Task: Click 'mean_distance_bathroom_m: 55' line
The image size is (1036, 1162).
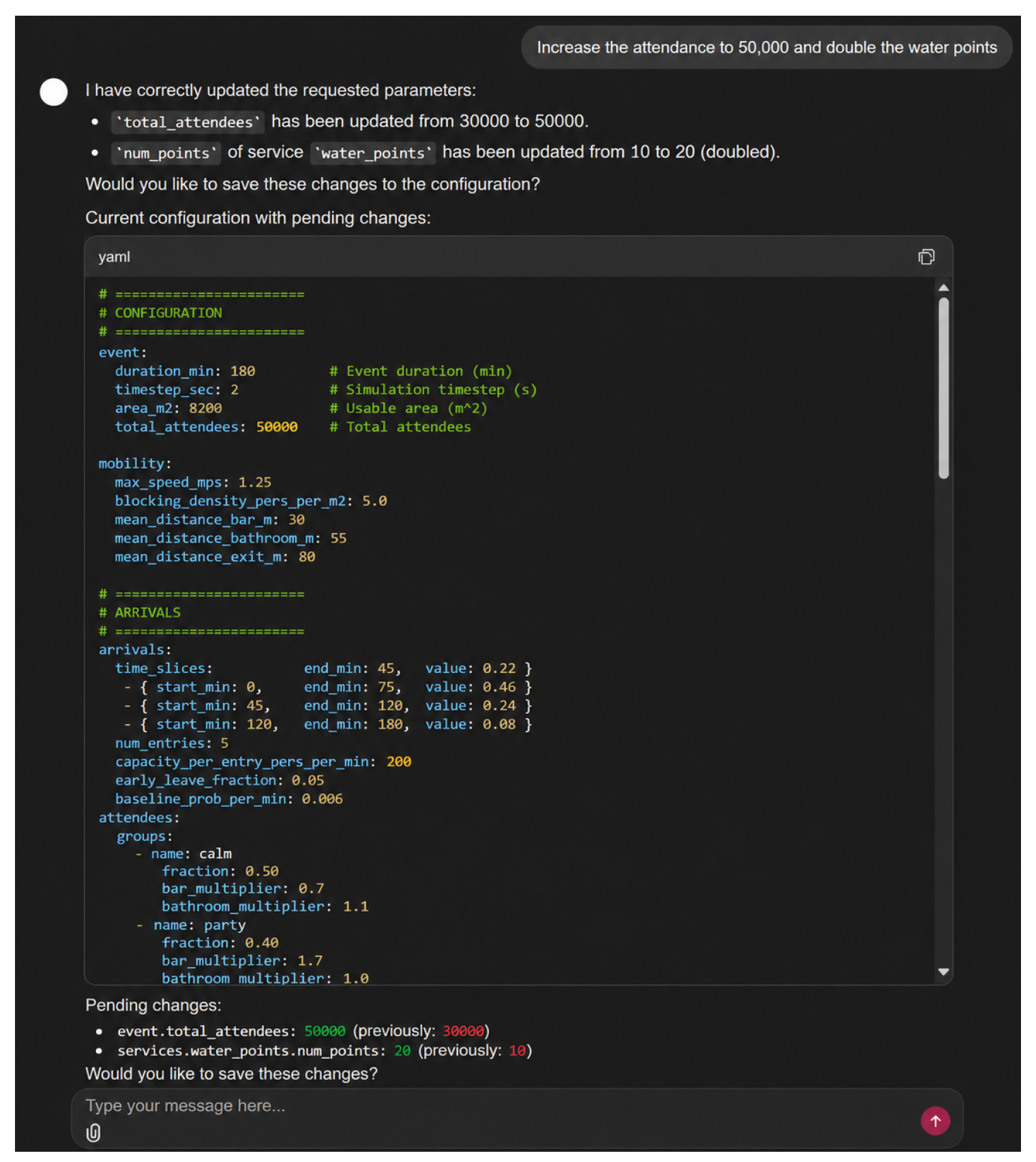Action: [x=231, y=538]
